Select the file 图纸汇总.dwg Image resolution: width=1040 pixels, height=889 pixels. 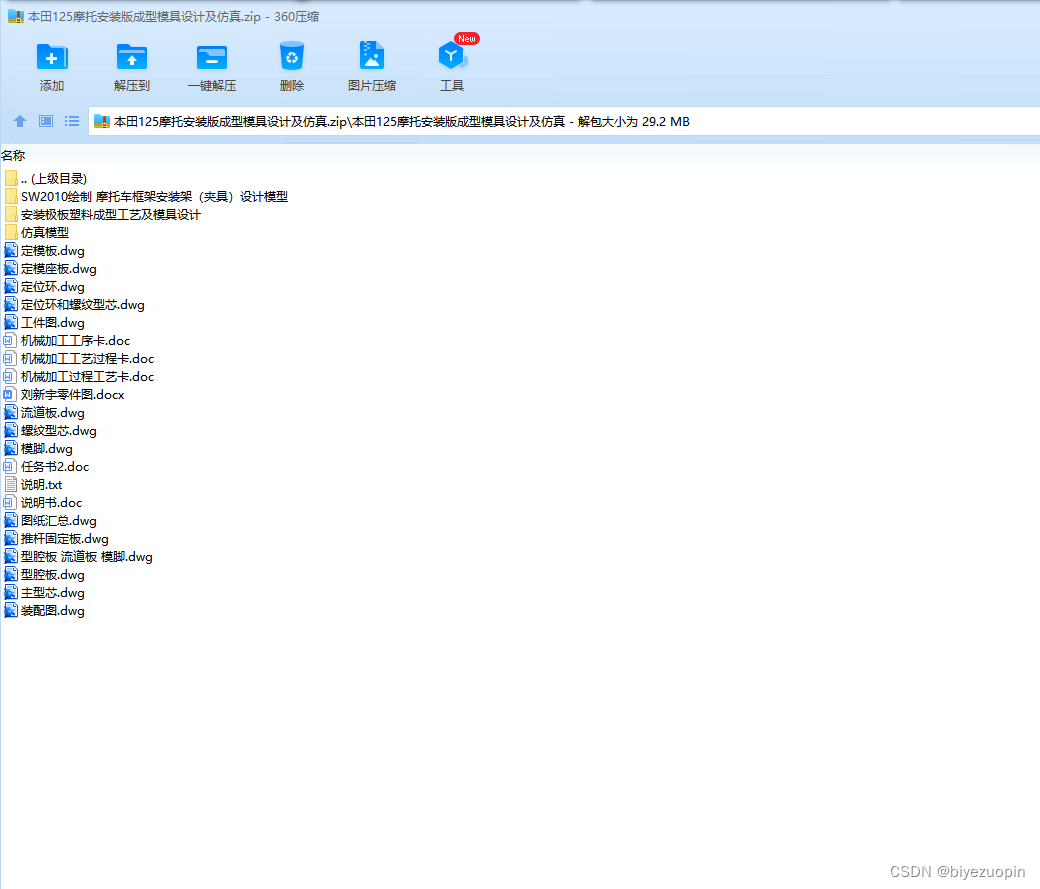click(59, 521)
